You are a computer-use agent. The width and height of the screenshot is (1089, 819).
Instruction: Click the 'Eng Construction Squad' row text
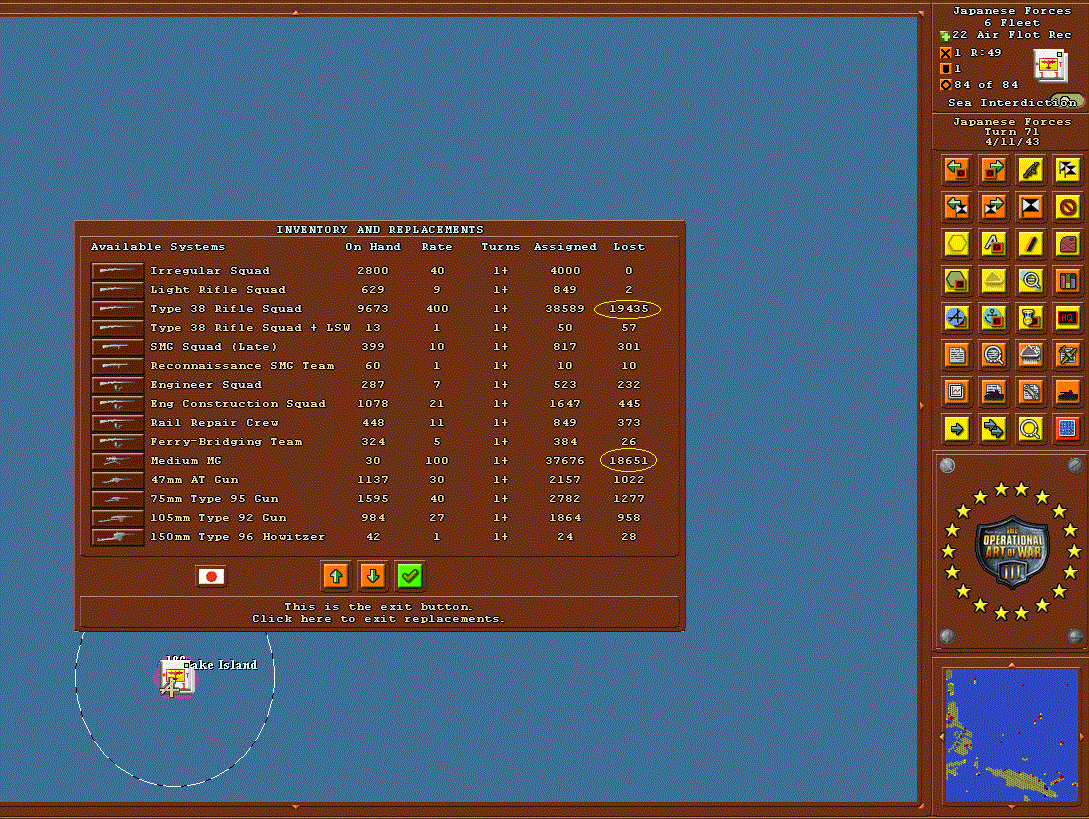(x=238, y=404)
